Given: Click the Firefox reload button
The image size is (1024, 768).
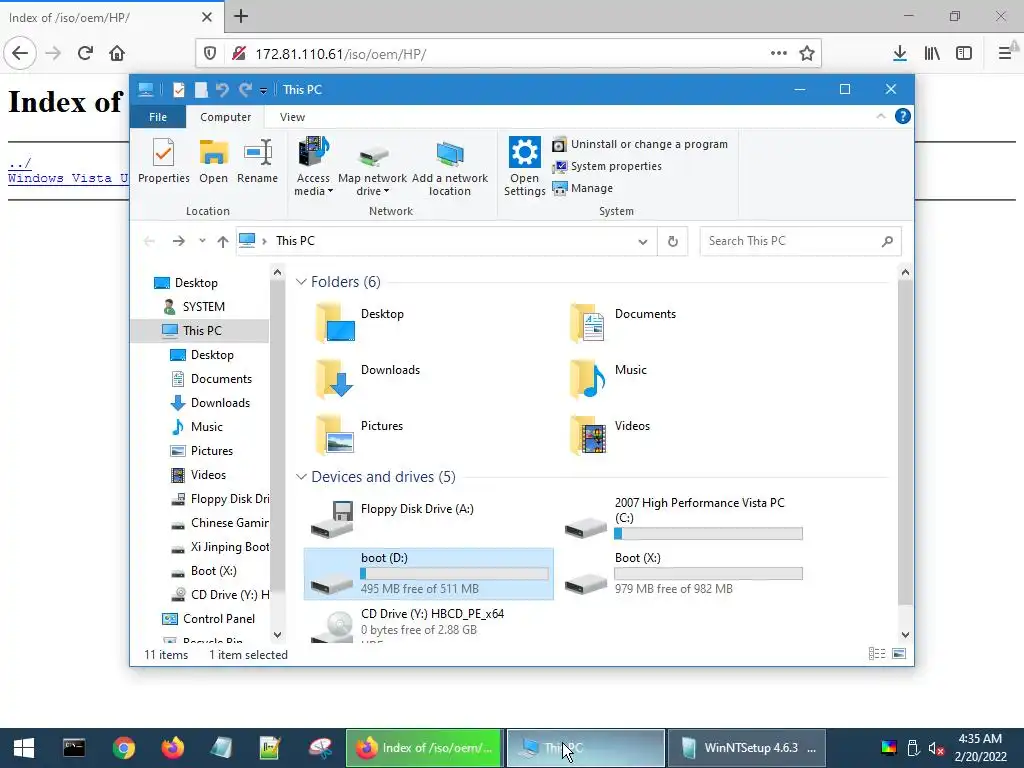Looking at the screenshot, I should [x=85, y=53].
